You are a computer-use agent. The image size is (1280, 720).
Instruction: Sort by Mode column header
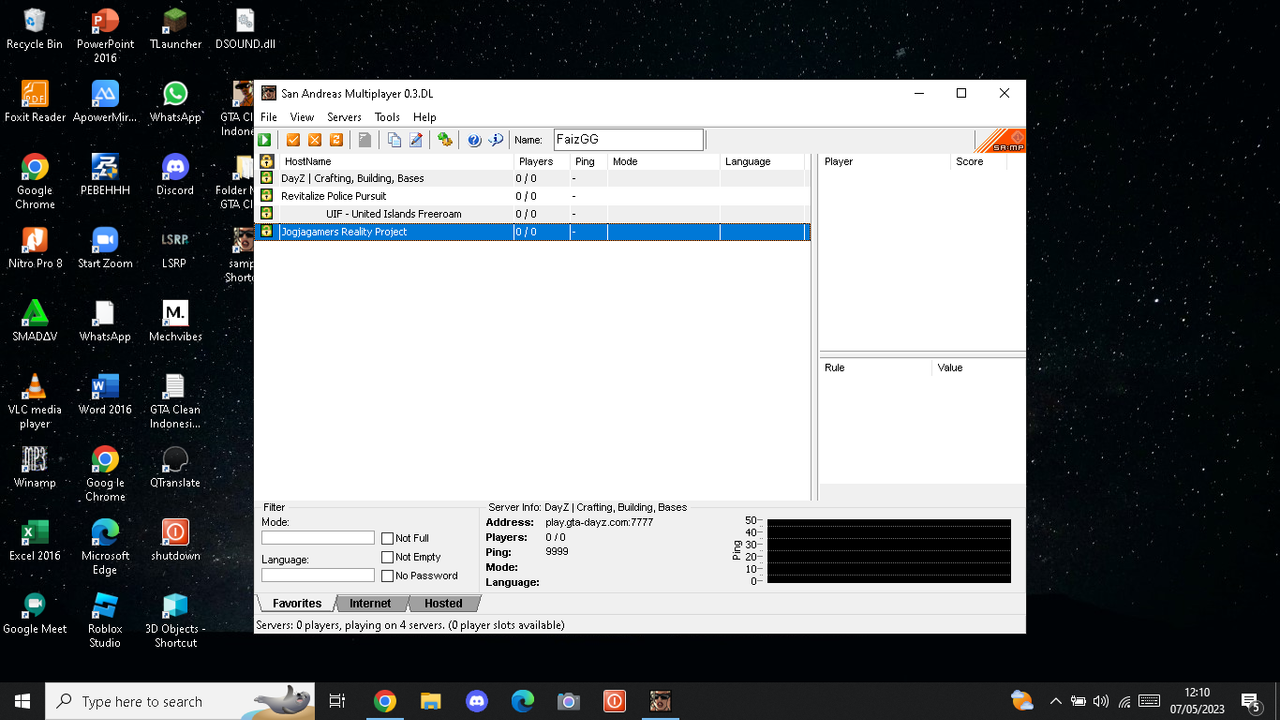663,161
